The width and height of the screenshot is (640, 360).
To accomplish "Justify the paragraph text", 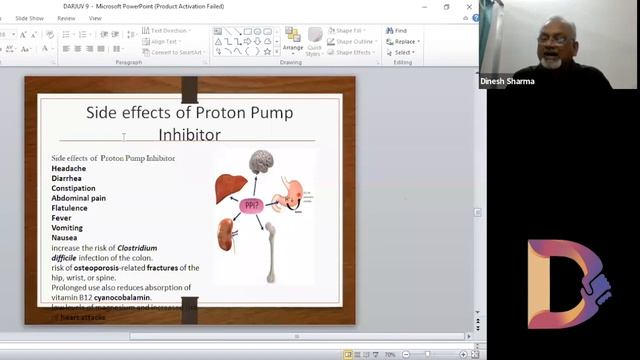I will coord(101,49).
